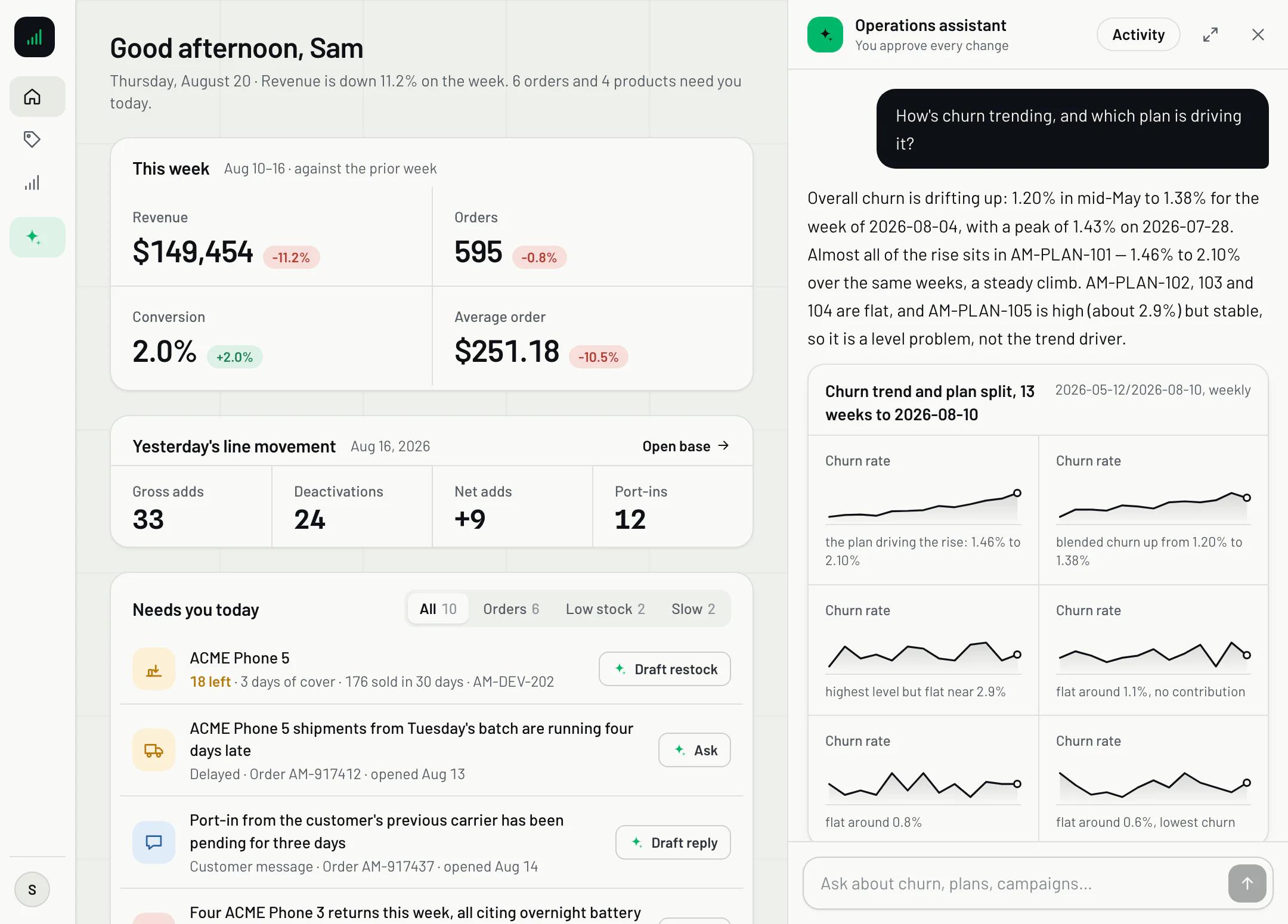
Task: Select the All 10 tab
Action: point(438,609)
